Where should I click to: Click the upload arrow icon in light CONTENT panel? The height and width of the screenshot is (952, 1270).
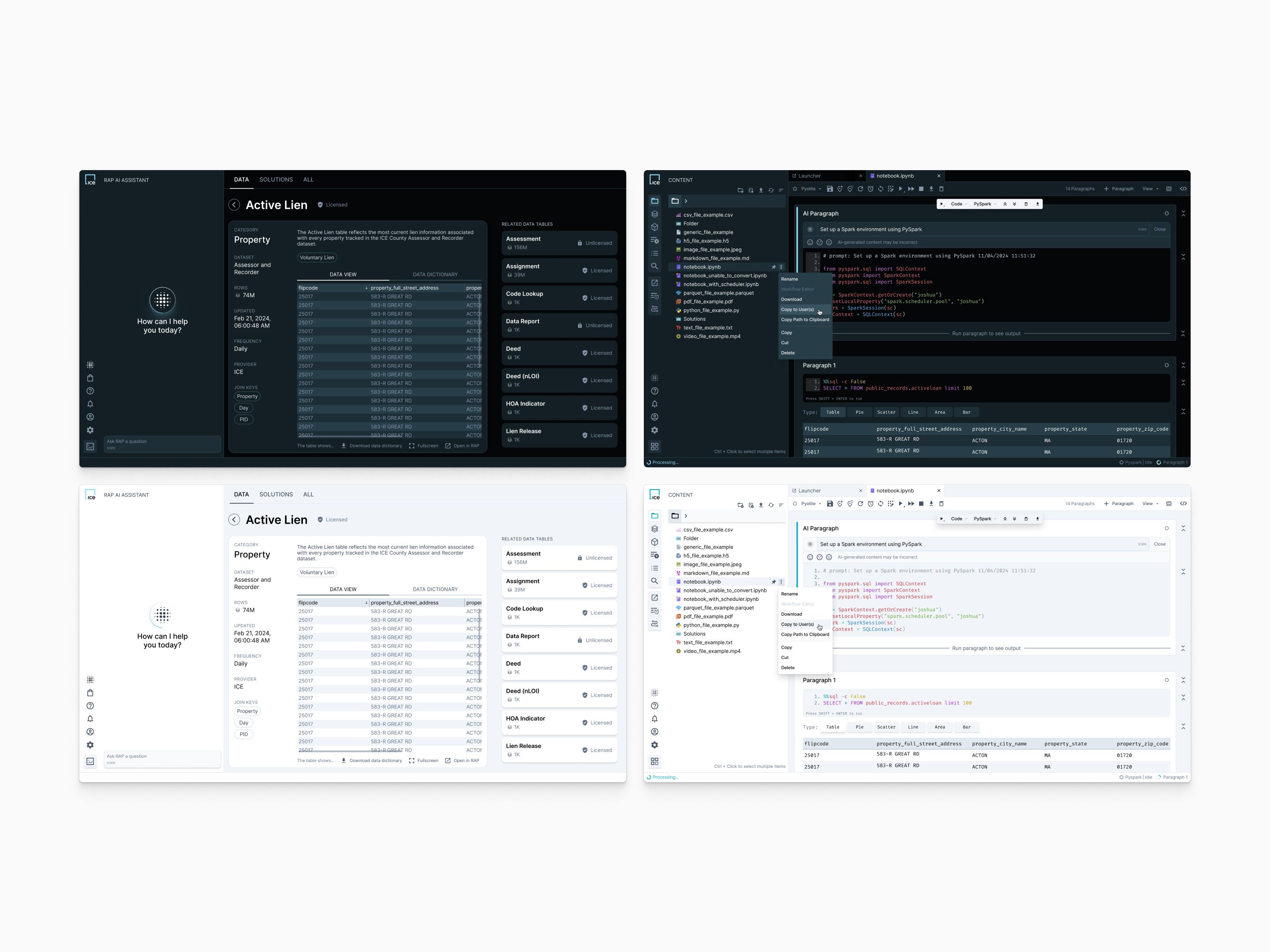pyautogui.click(x=761, y=505)
